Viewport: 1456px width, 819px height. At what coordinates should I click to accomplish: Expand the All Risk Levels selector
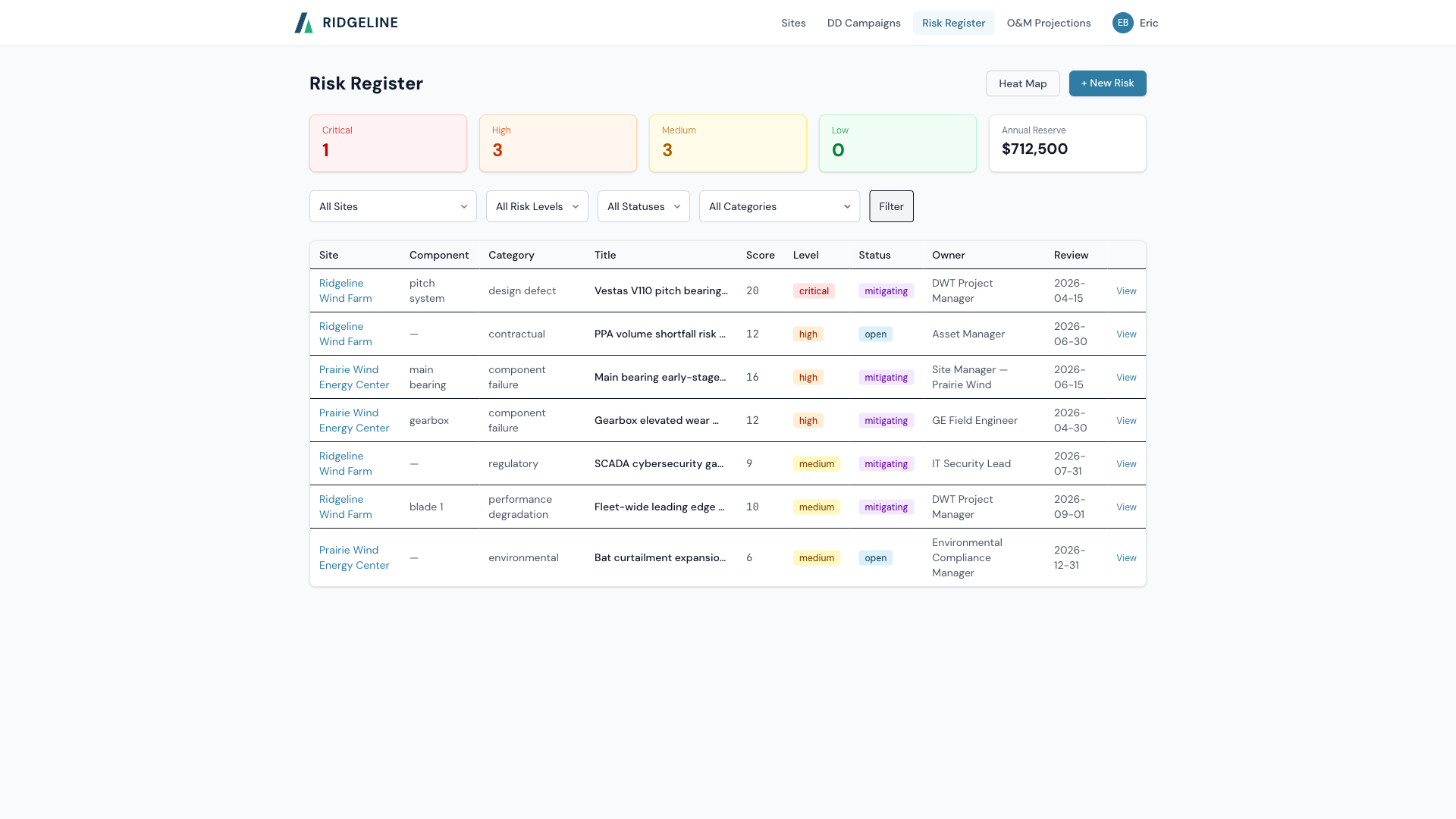click(x=536, y=206)
